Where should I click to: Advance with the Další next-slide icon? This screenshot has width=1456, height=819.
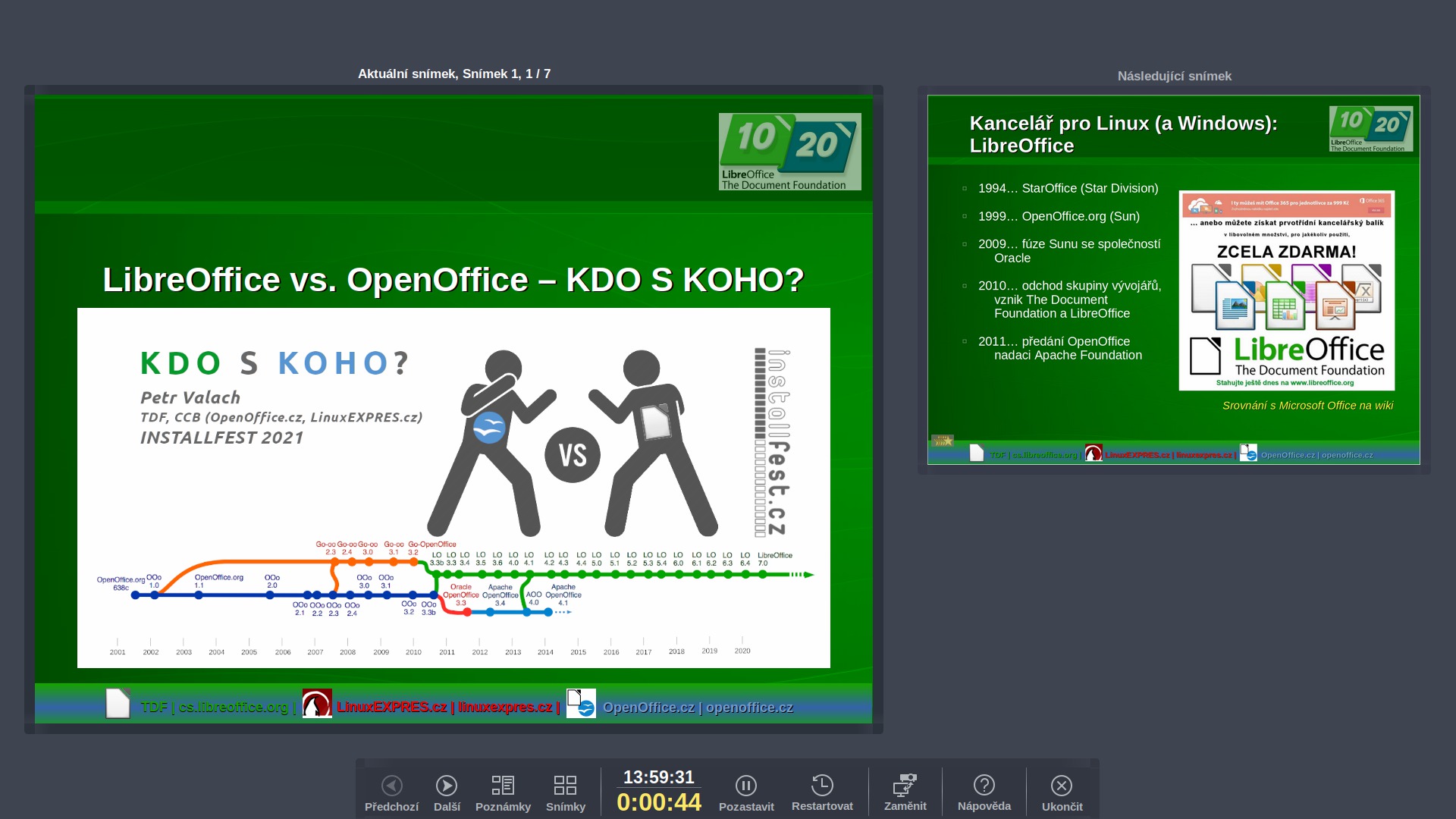coord(447,785)
